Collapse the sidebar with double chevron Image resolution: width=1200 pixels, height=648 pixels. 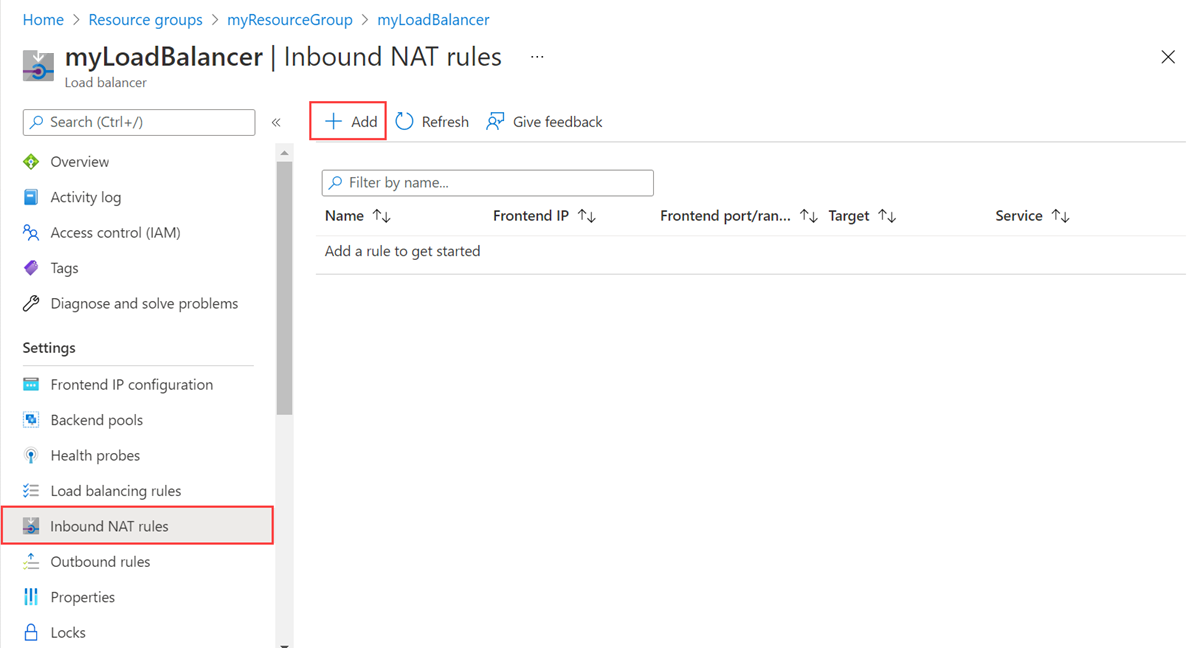tap(276, 122)
